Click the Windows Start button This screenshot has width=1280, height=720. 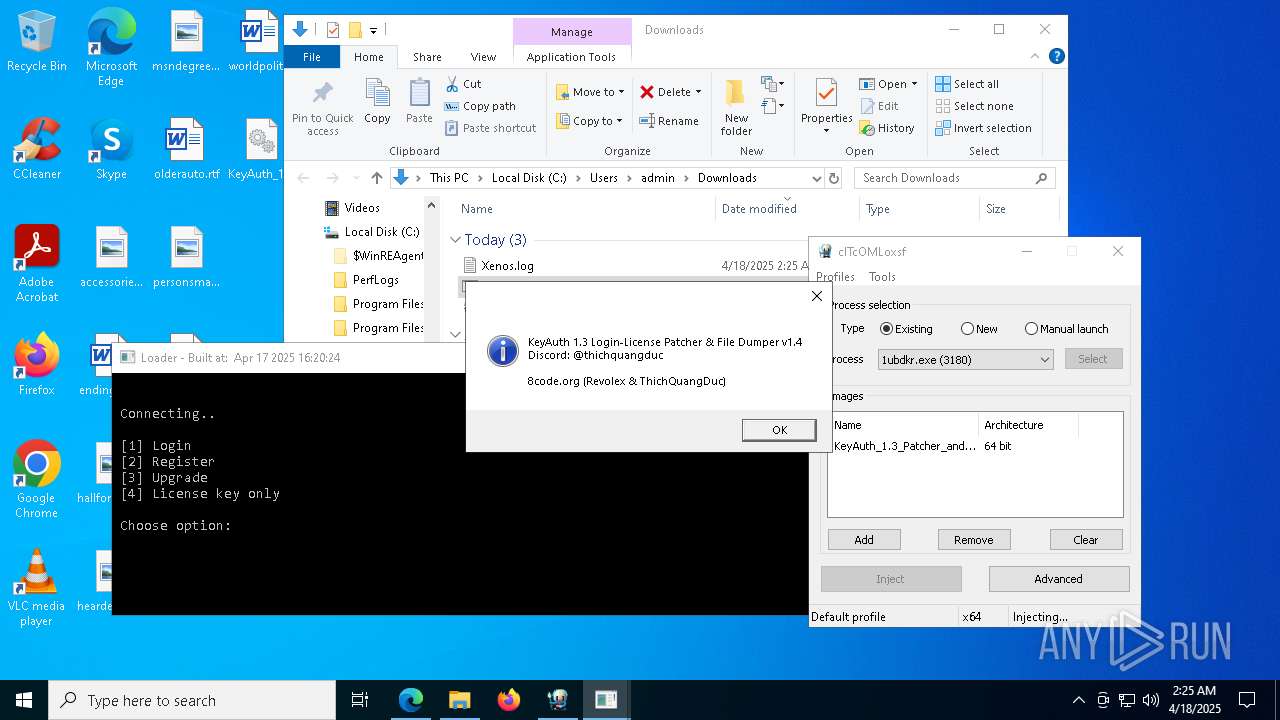(24, 700)
